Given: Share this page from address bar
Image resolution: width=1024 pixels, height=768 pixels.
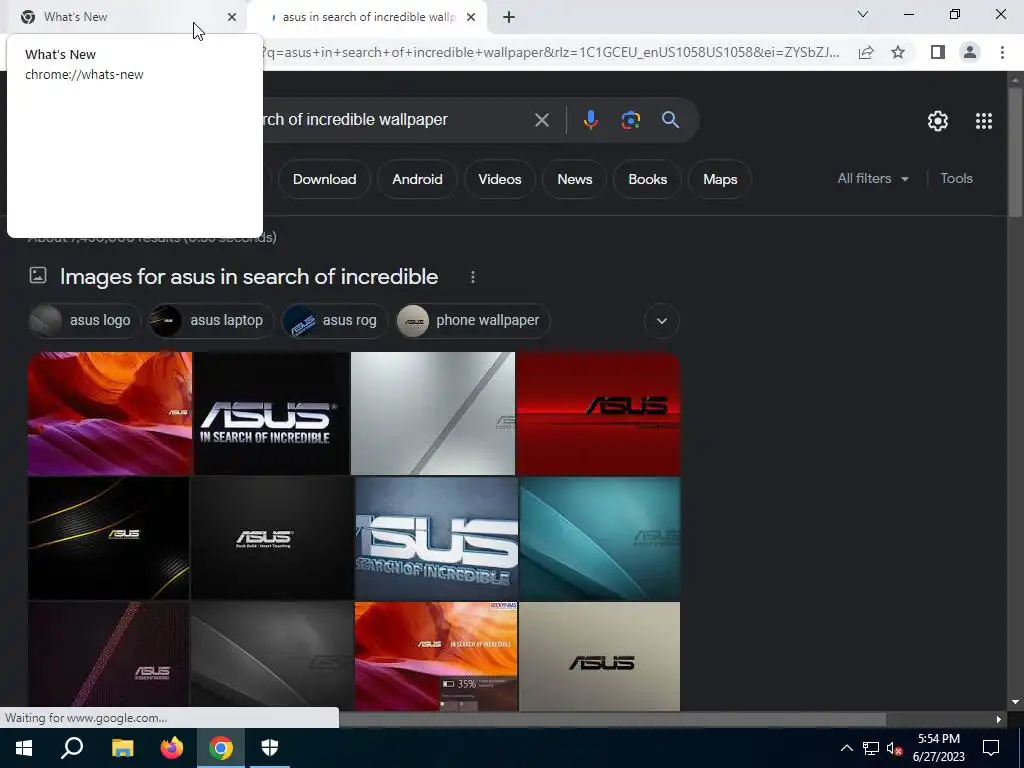Looking at the screenshot, I should 866,52.
